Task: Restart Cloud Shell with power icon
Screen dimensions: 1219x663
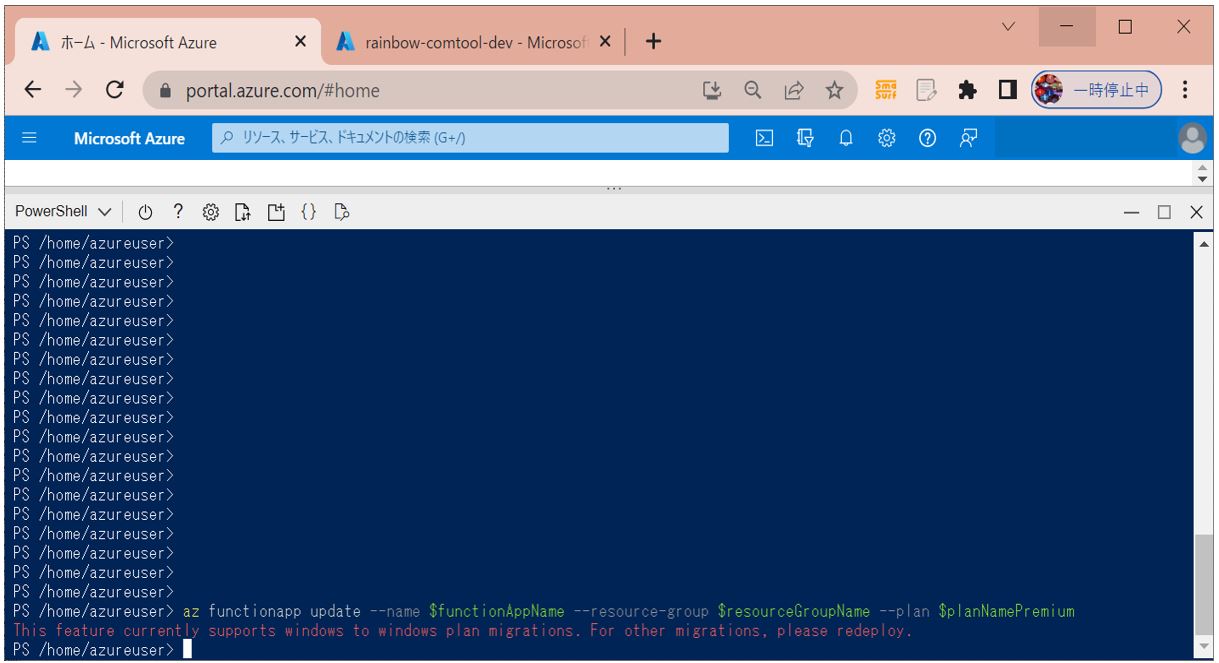Action: 145,212
